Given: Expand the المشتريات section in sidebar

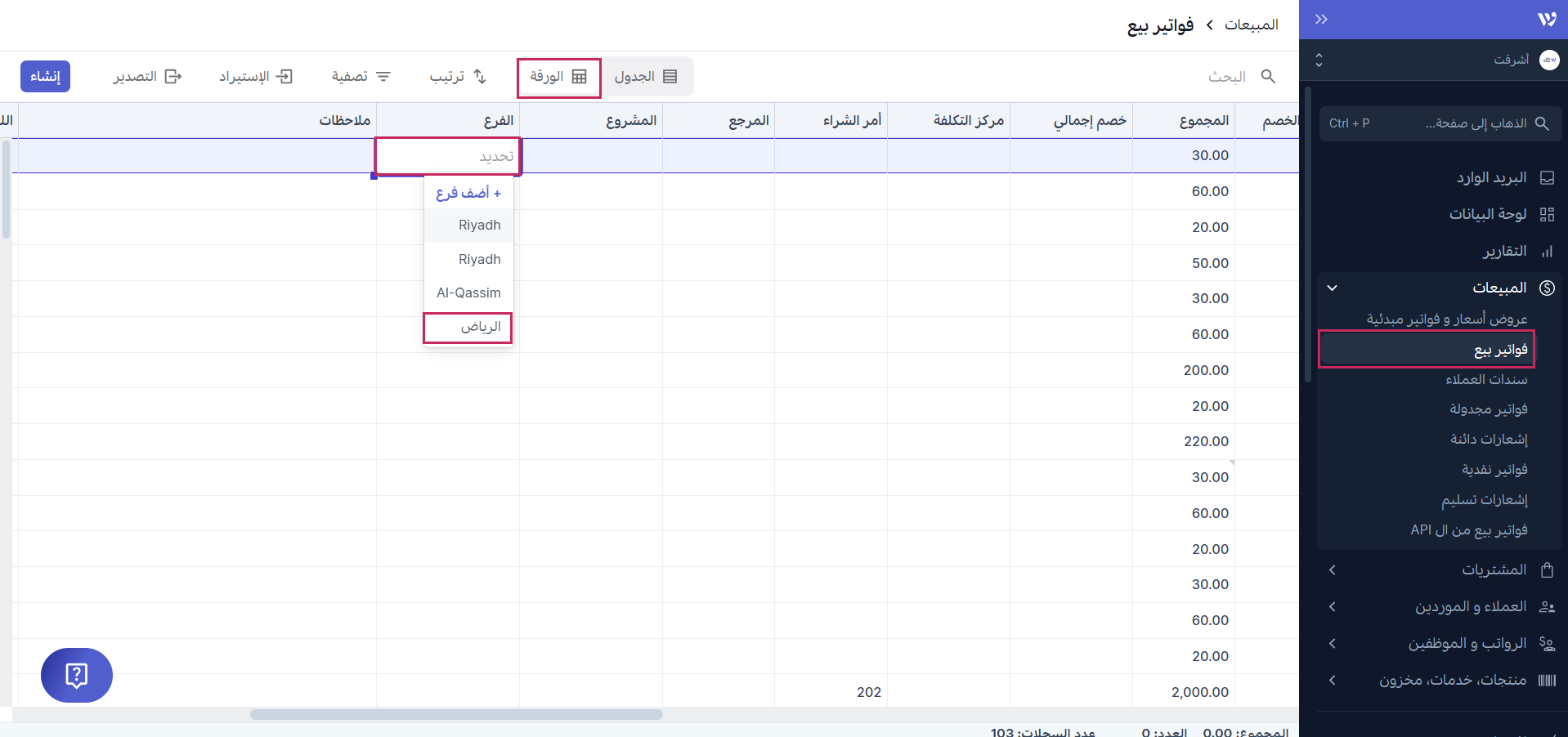Looking at the screenshot, I should tap(1333, 569).
